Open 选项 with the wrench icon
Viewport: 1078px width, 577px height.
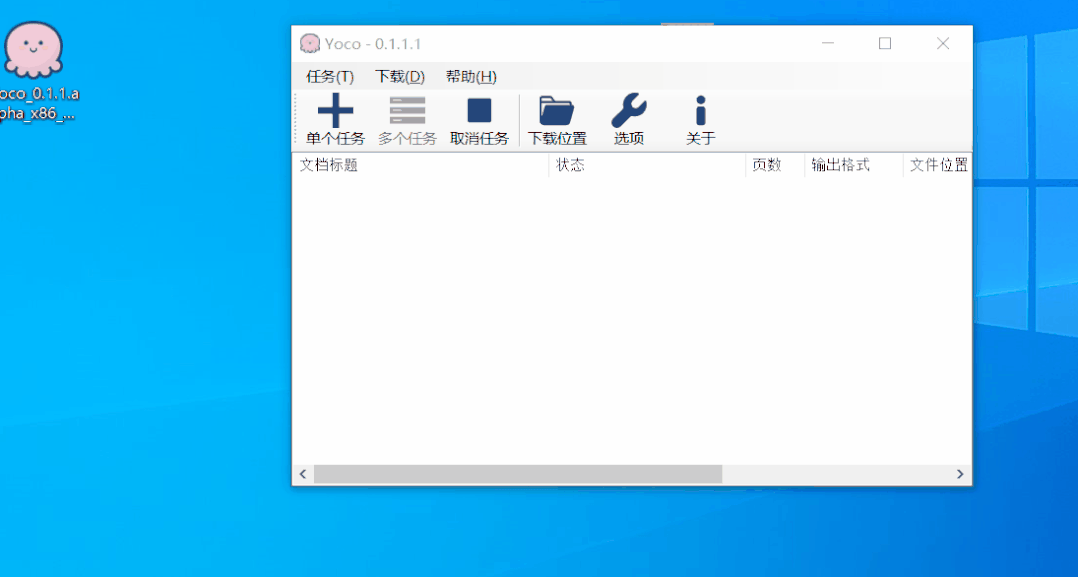tap(629, 111)
